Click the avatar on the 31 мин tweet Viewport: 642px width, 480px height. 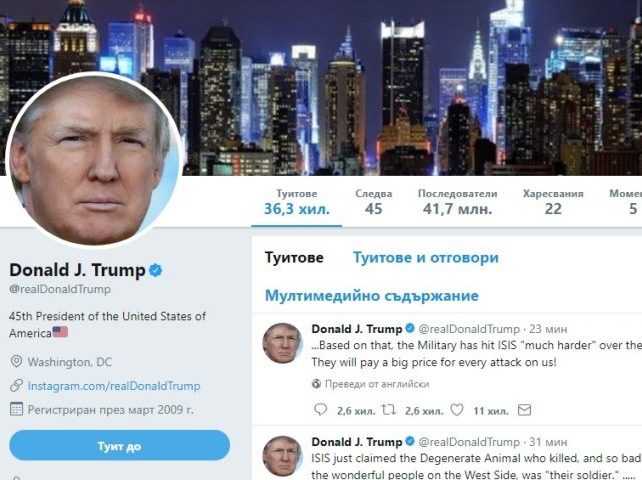coord(282,456)
